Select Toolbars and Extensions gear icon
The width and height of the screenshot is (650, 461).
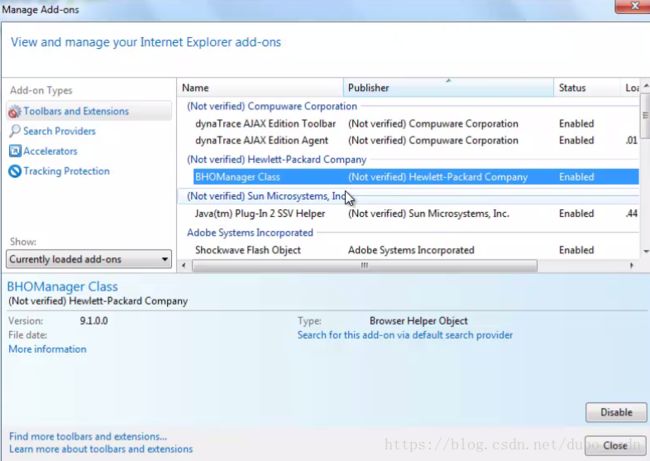15,111
